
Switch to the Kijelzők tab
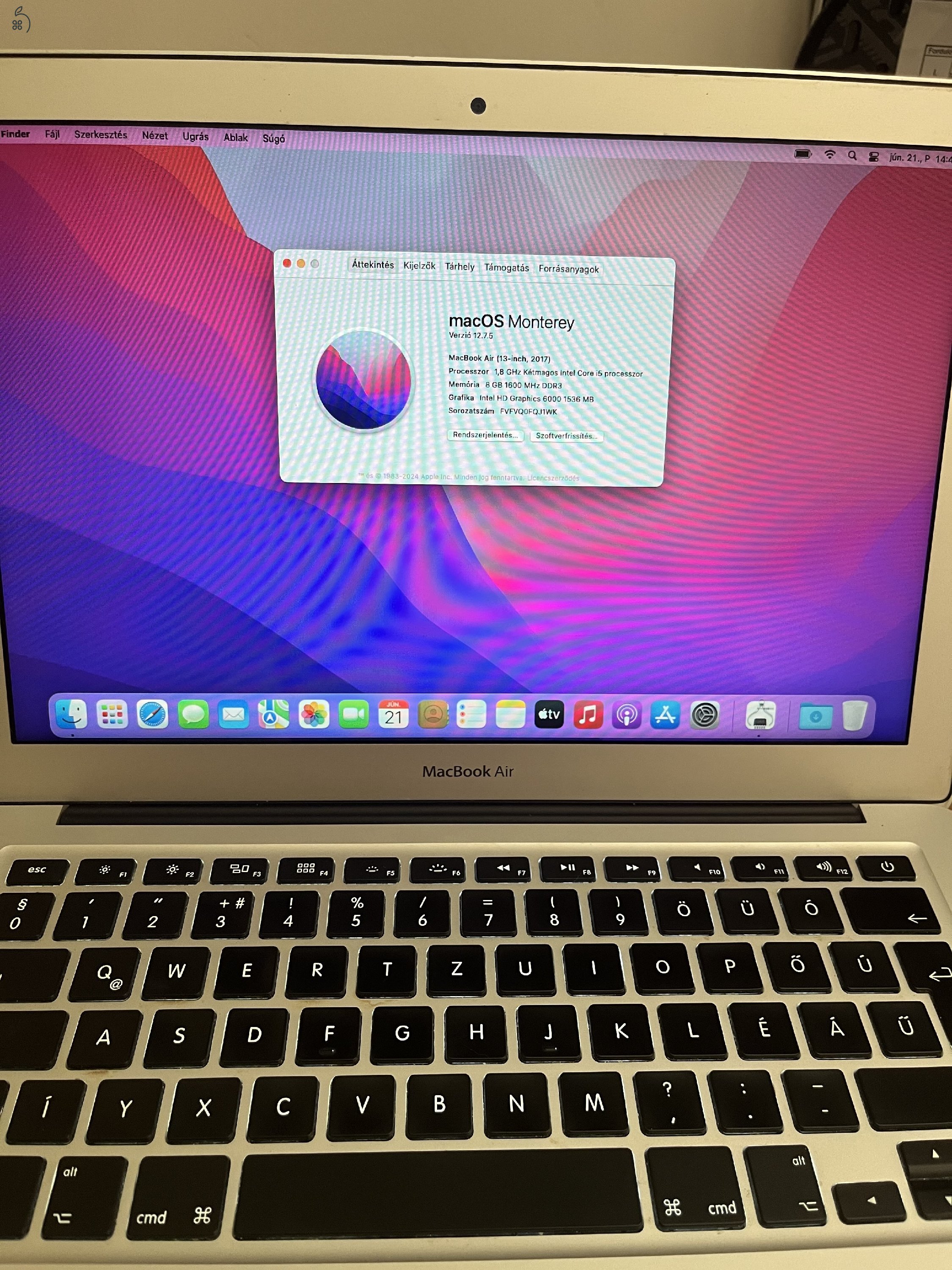(419, 266)
